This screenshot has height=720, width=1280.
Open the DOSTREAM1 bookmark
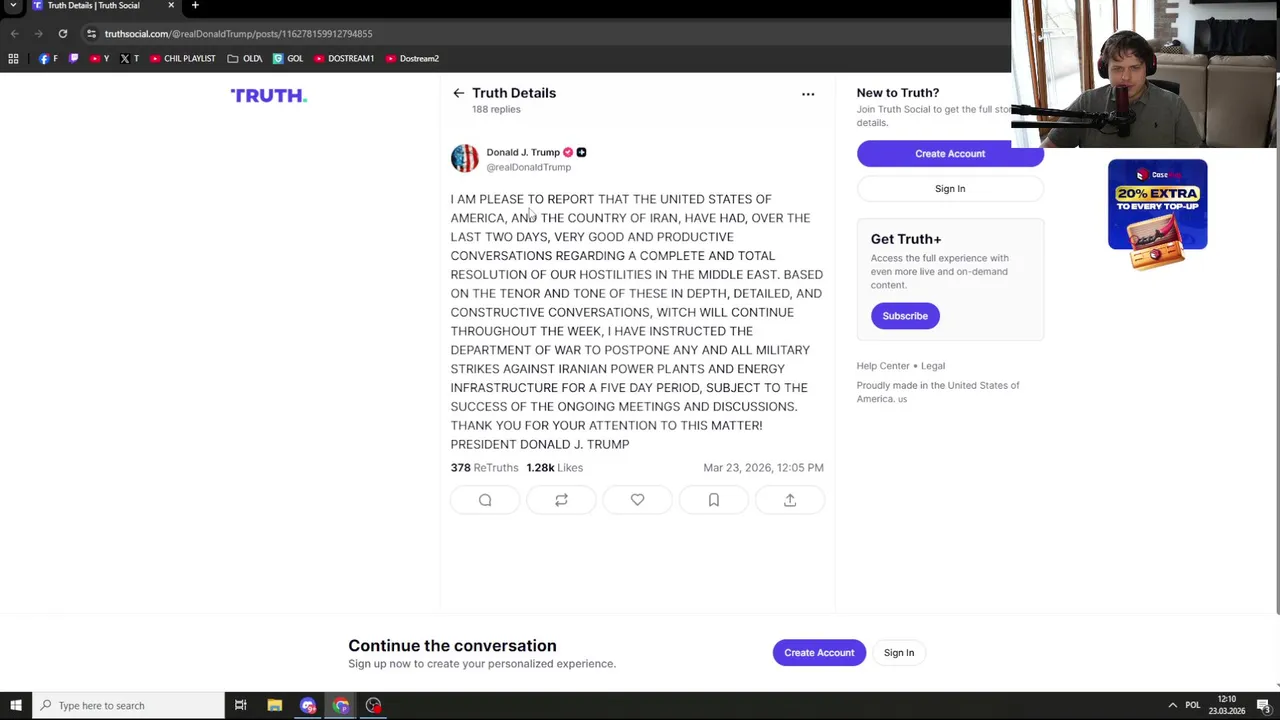click(344, 59)
